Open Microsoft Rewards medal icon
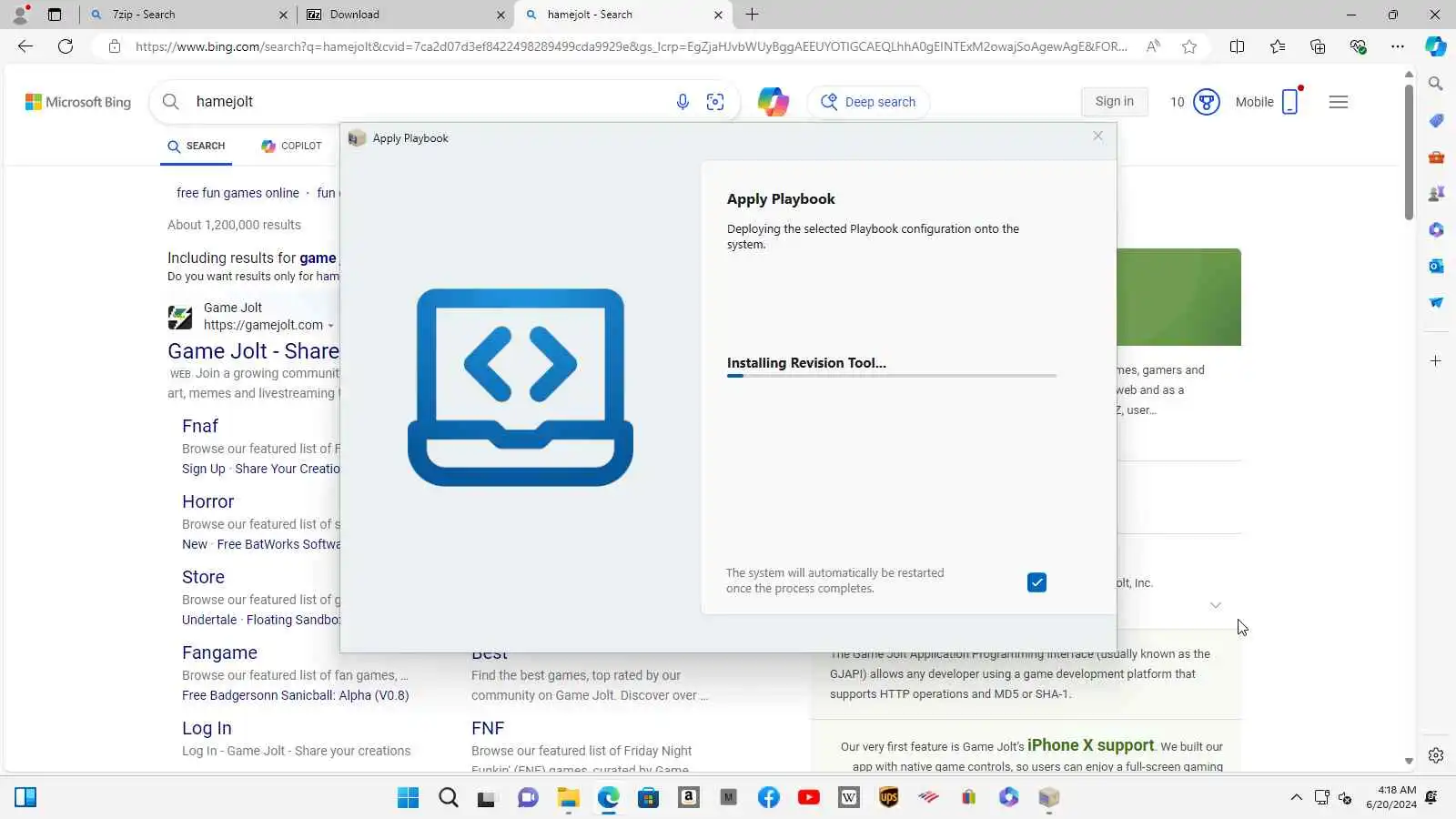1456x819 pixels. (1207, 102)
